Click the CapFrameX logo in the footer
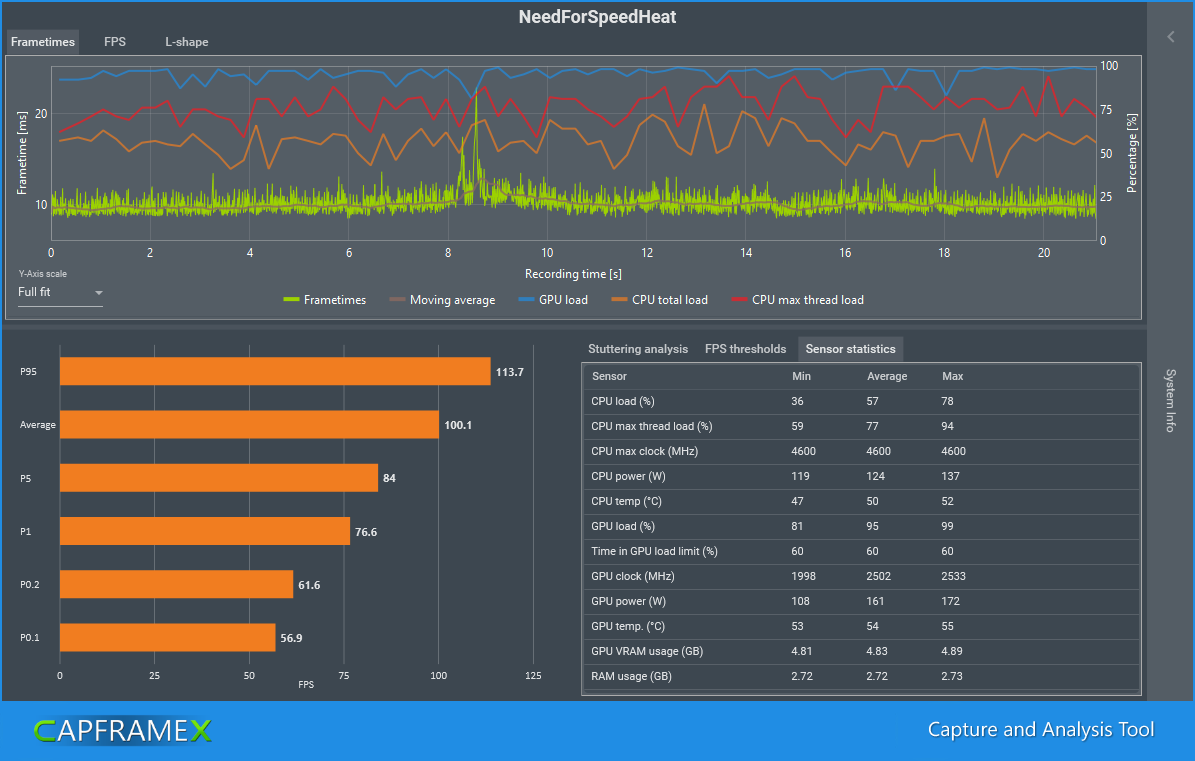Viewport: 1195px width, 761px height. tap(123, 731)
